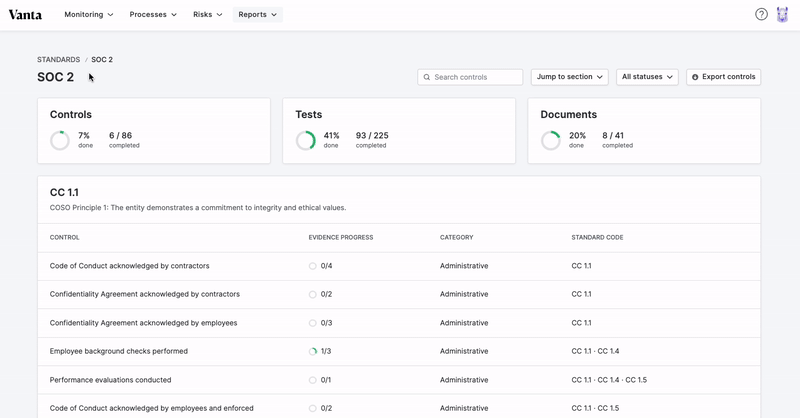Expand the Risks dropdown
Viewport: 800px width, 418px height.
point(207,15)
